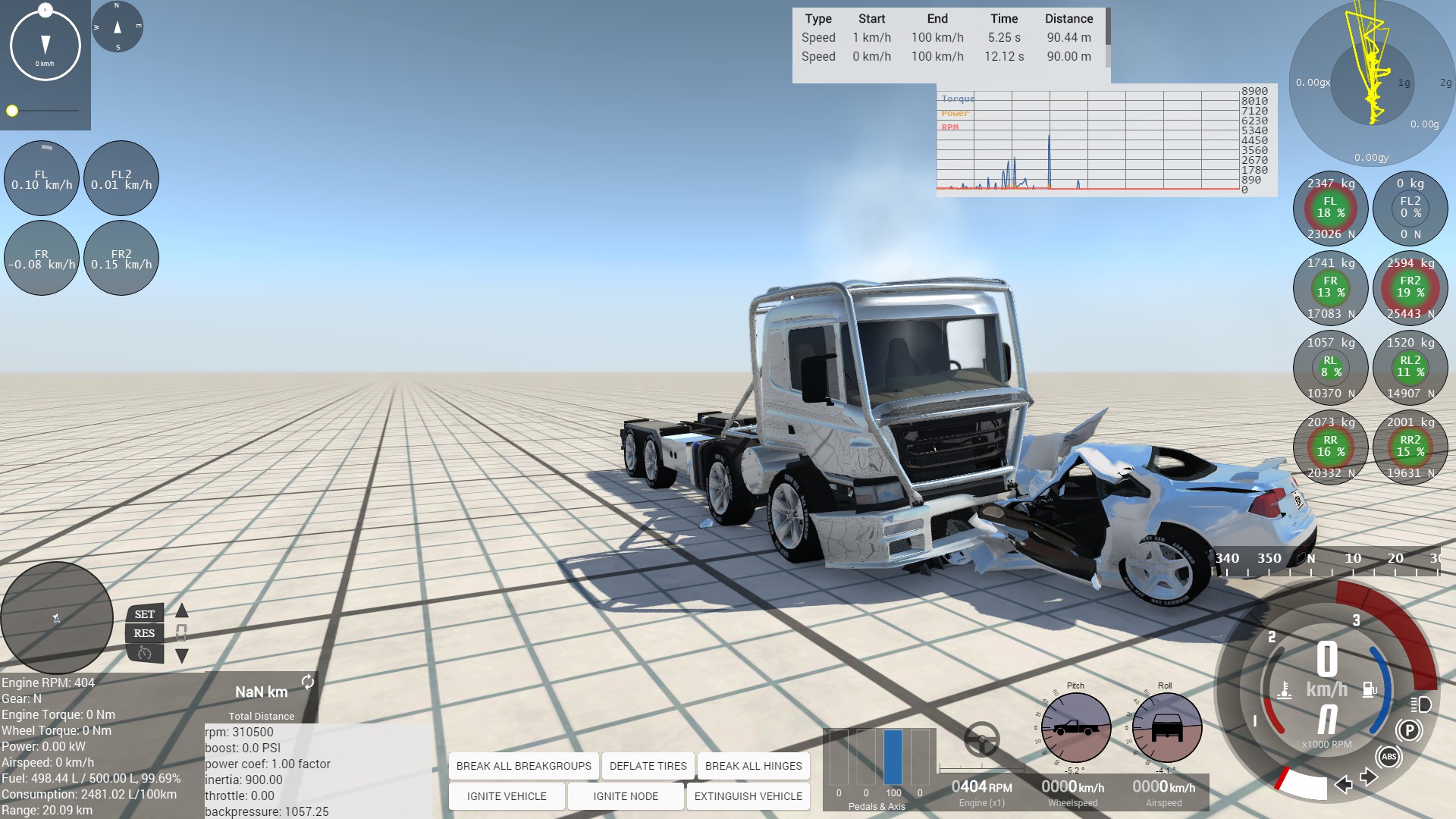Click the headlights indicator icon
Viewport: 1456px width, 819px height.
[x=1420, y=704]
